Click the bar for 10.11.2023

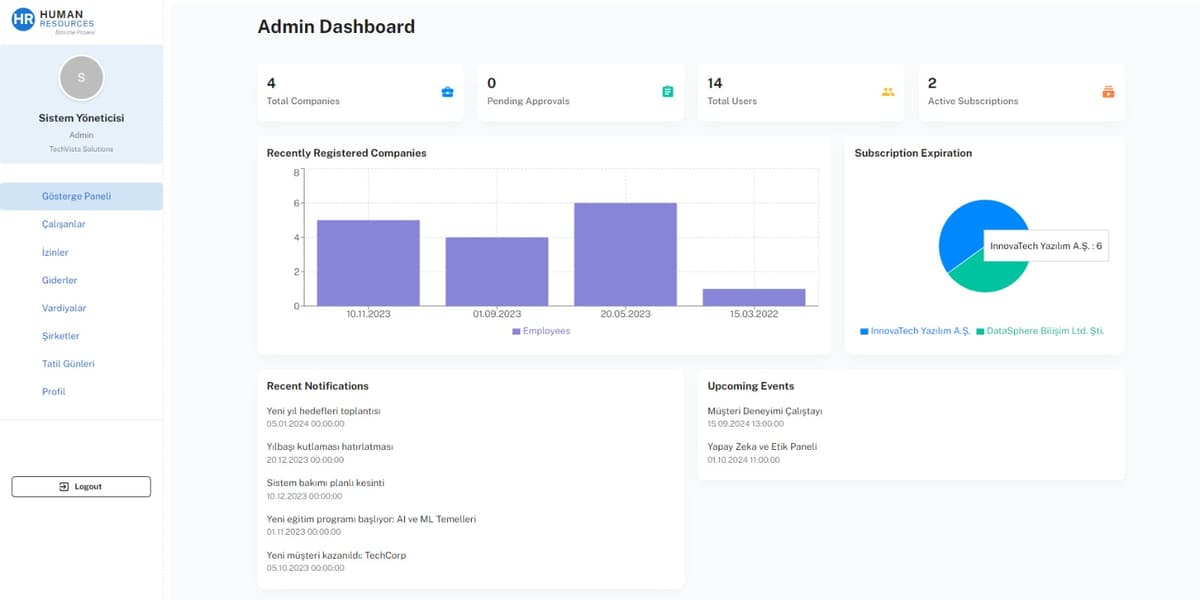368,263
